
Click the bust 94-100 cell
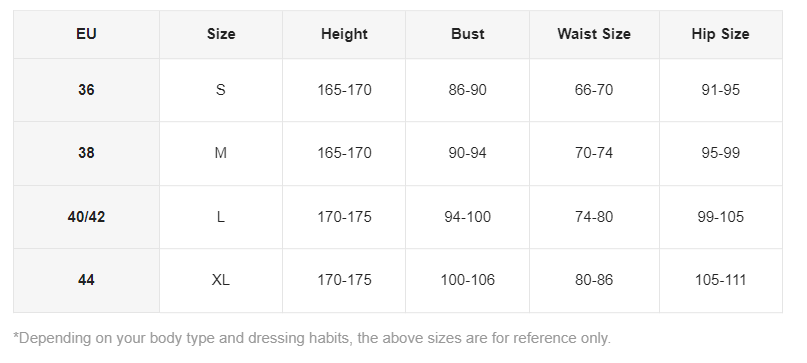pyautogui.click(x=467, y=217)
